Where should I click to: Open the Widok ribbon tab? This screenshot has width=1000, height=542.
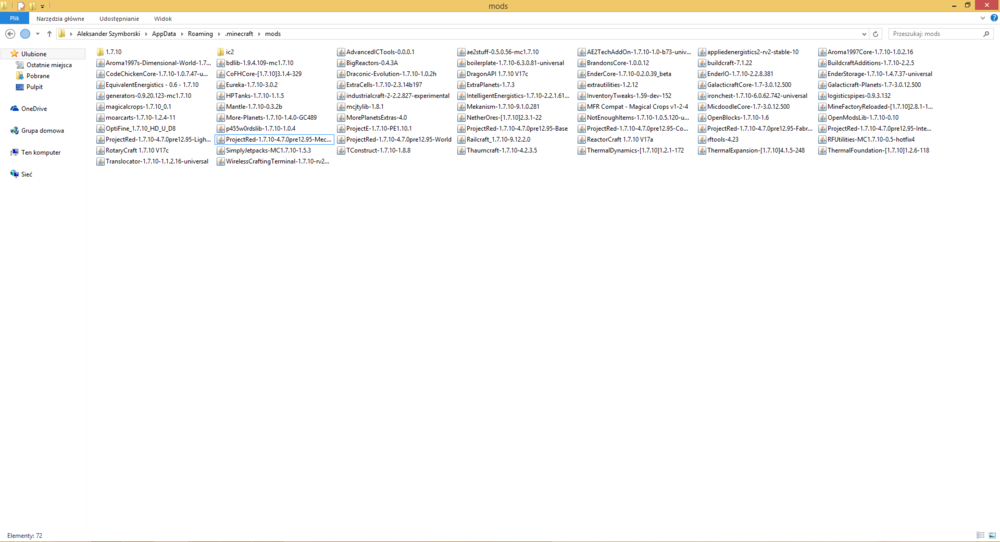tap(163, 18)
